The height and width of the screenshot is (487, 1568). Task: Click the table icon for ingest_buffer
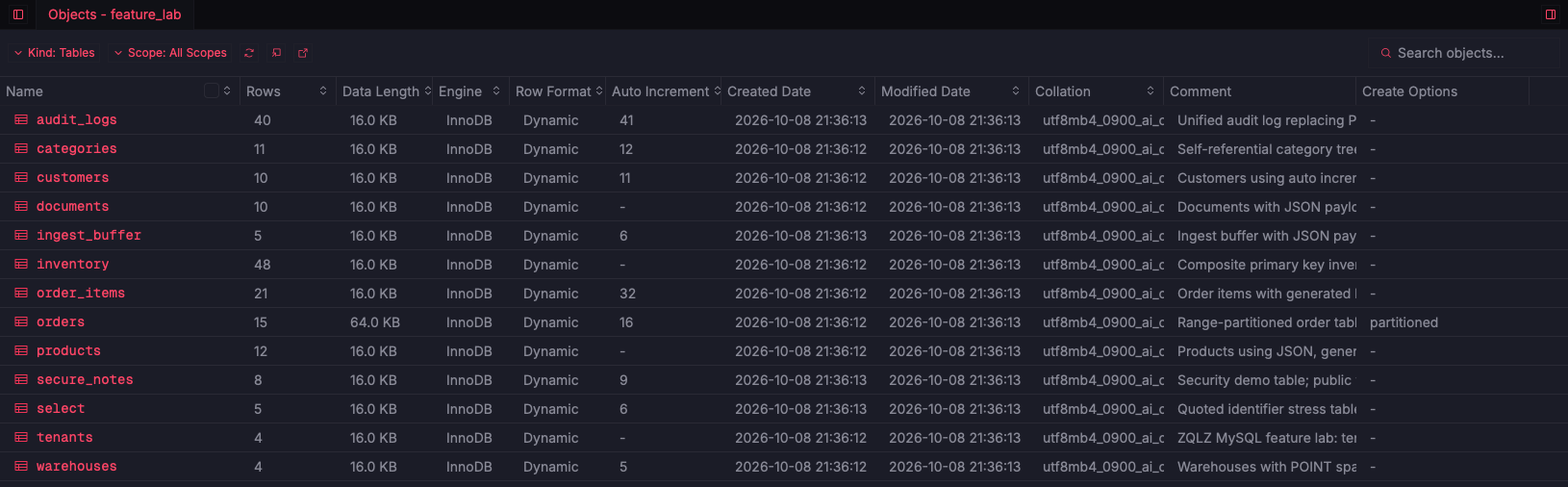point(21,236)
